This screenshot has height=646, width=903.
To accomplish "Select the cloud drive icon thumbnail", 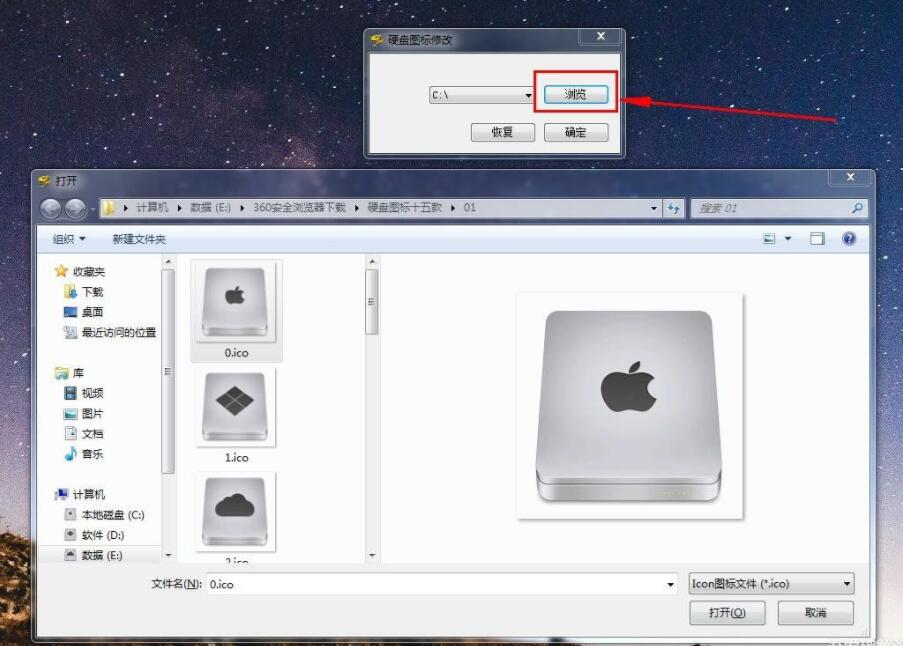I will [x=235, y=511].
